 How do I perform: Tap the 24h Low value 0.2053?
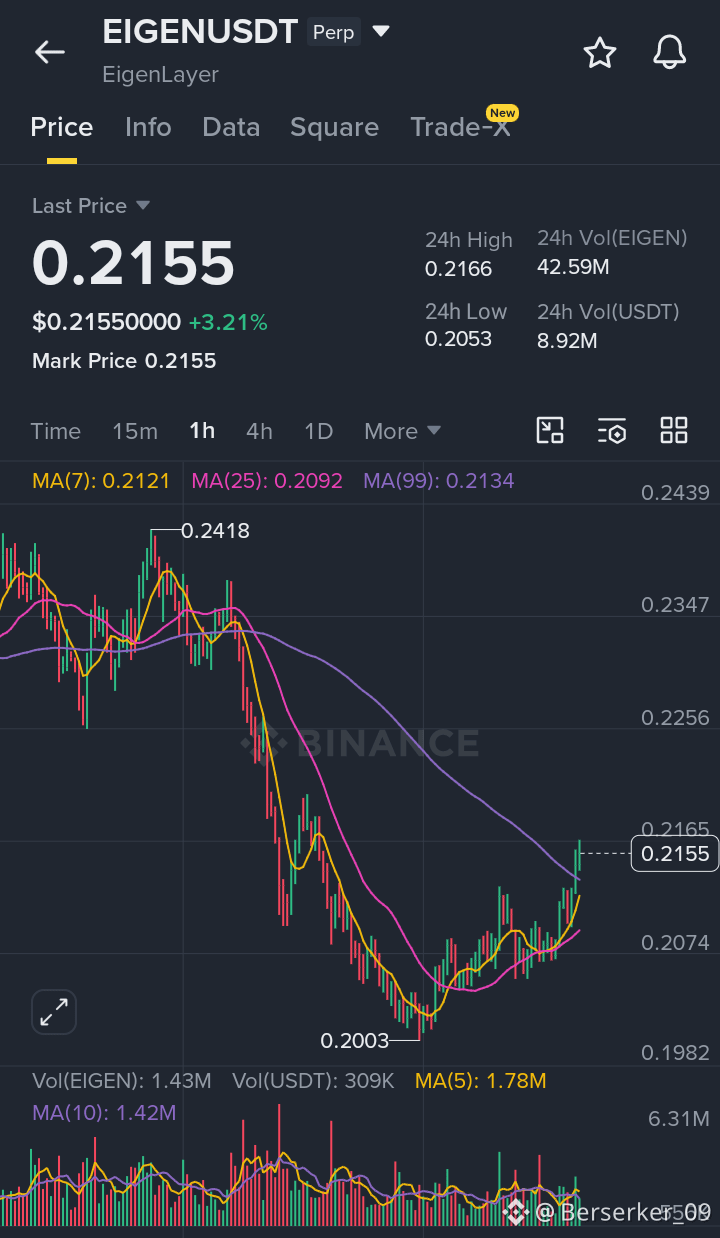point(458,339)
